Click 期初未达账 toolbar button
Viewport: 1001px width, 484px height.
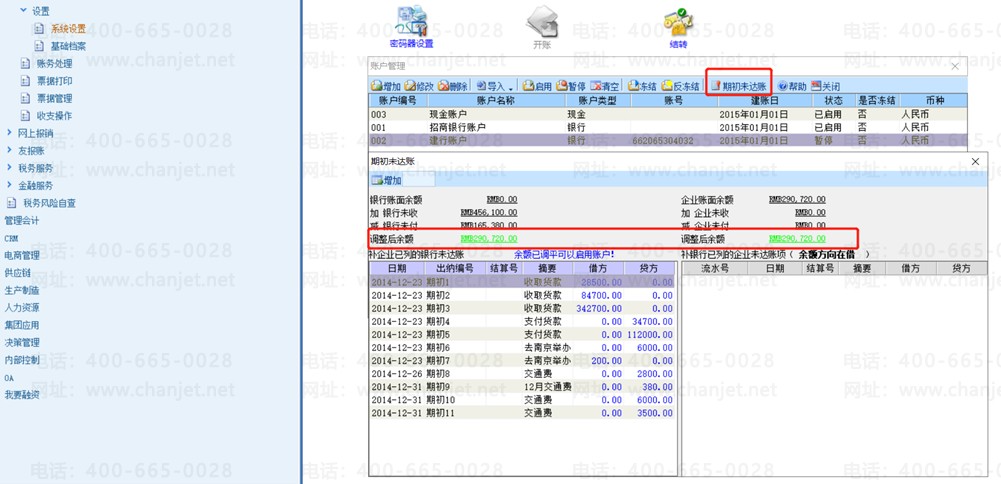[x=739, y=86]
